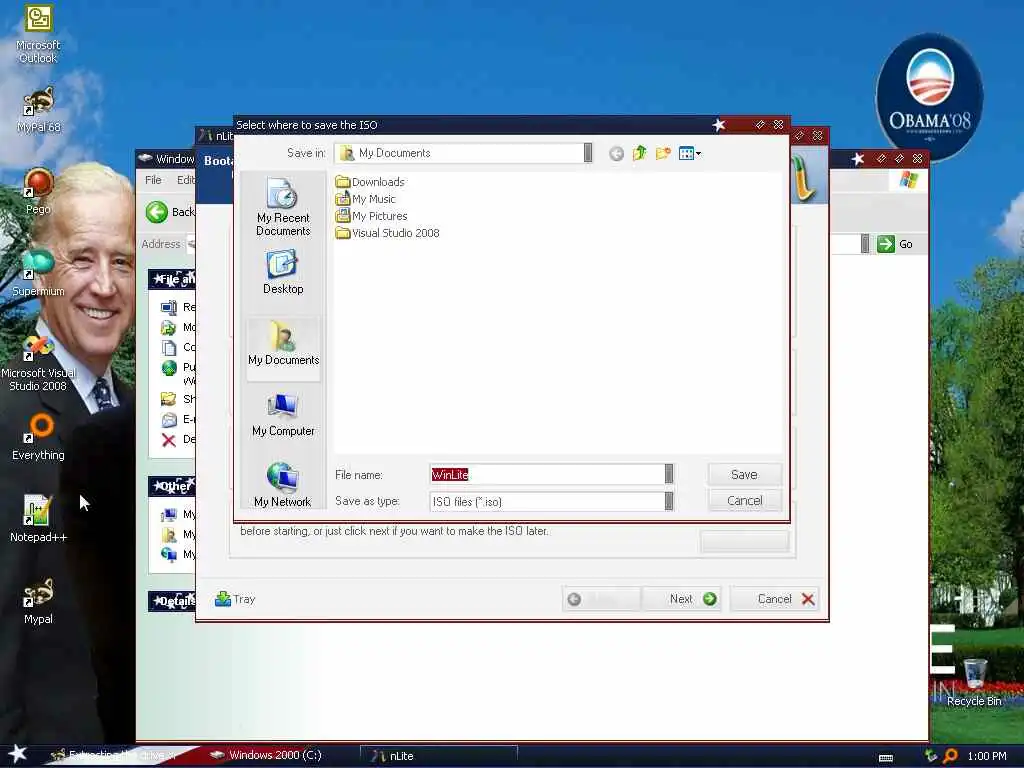Open My Network in places bar
The image size is (1024, 768).
283,485
